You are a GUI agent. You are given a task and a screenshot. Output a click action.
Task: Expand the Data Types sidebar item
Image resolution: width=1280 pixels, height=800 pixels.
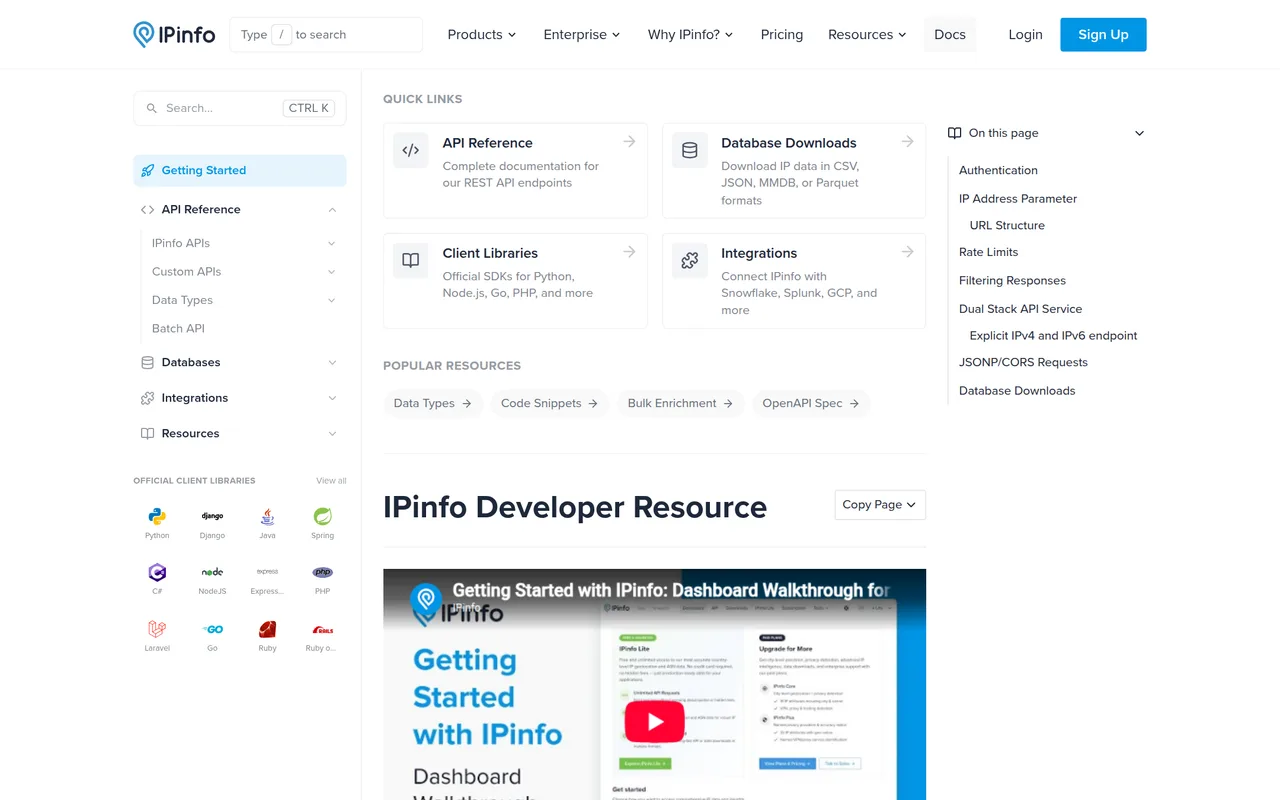pyautogui.click(x=332, y=300)
